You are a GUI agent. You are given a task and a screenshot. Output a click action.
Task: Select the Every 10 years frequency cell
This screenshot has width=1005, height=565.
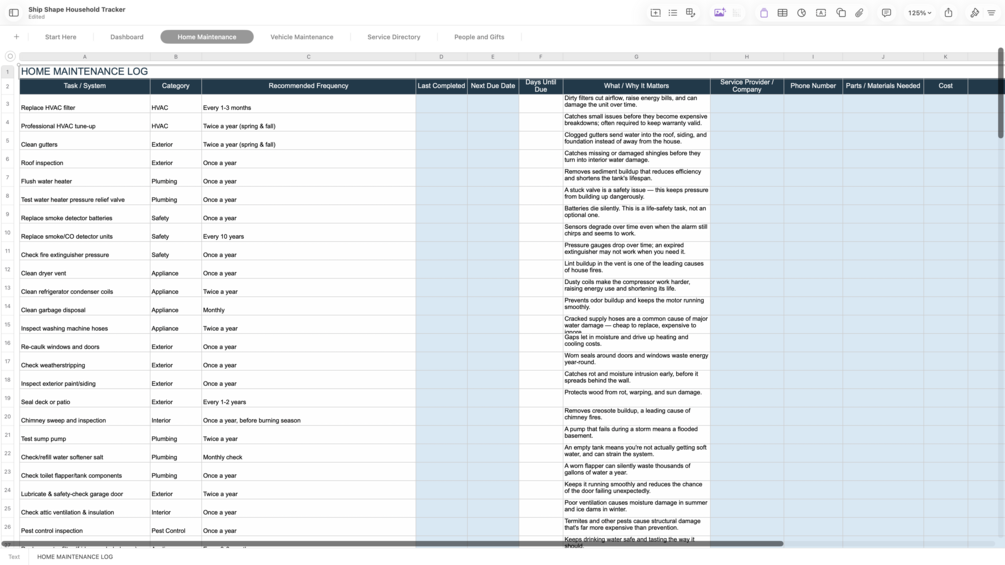pyautogui.click(x=308, y=233)
